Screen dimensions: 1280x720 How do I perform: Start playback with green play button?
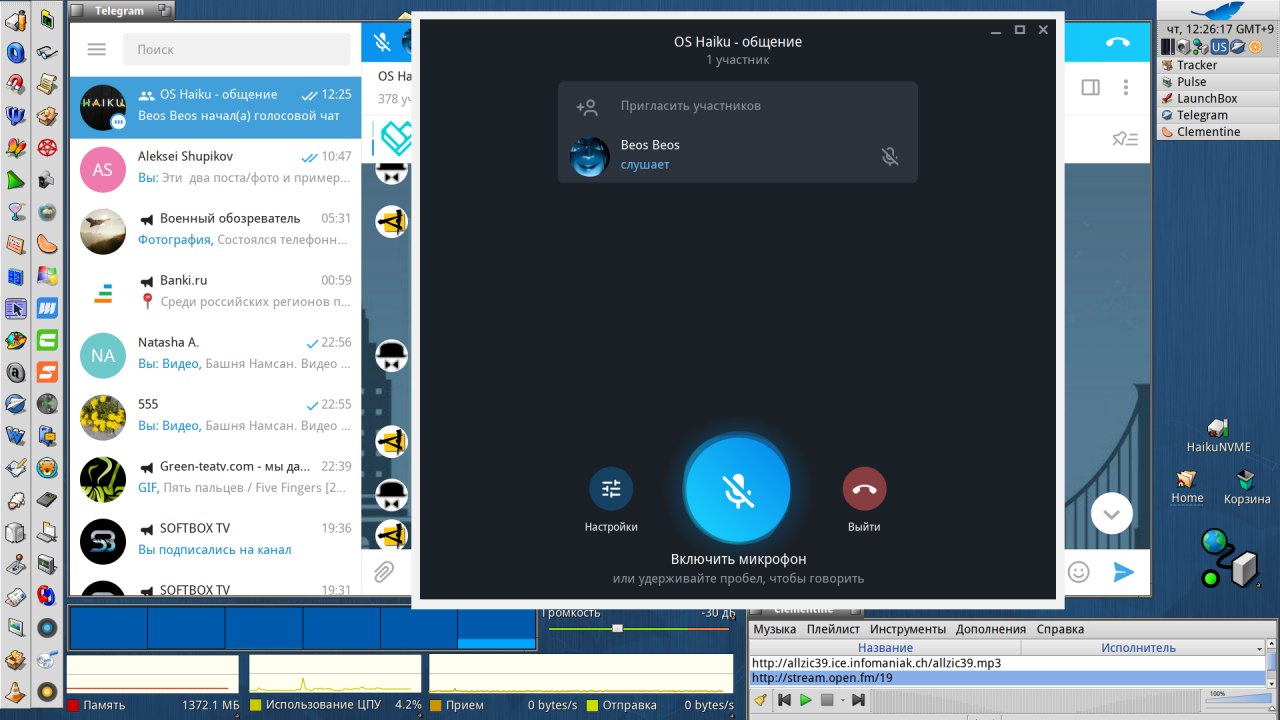point(806,700)
